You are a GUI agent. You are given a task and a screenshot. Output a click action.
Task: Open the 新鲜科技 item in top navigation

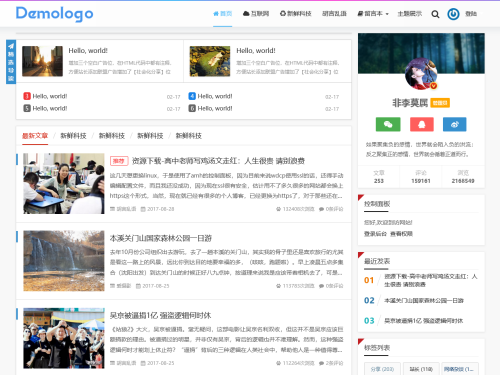(x=295, y=14)
